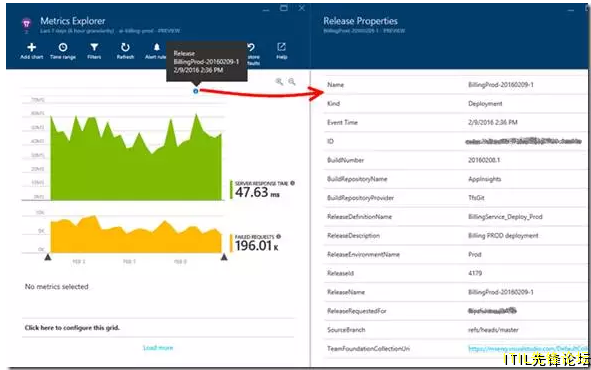591x370 pixels.
Task: Refresh the Metrics Explorer data
Action: 125,47
